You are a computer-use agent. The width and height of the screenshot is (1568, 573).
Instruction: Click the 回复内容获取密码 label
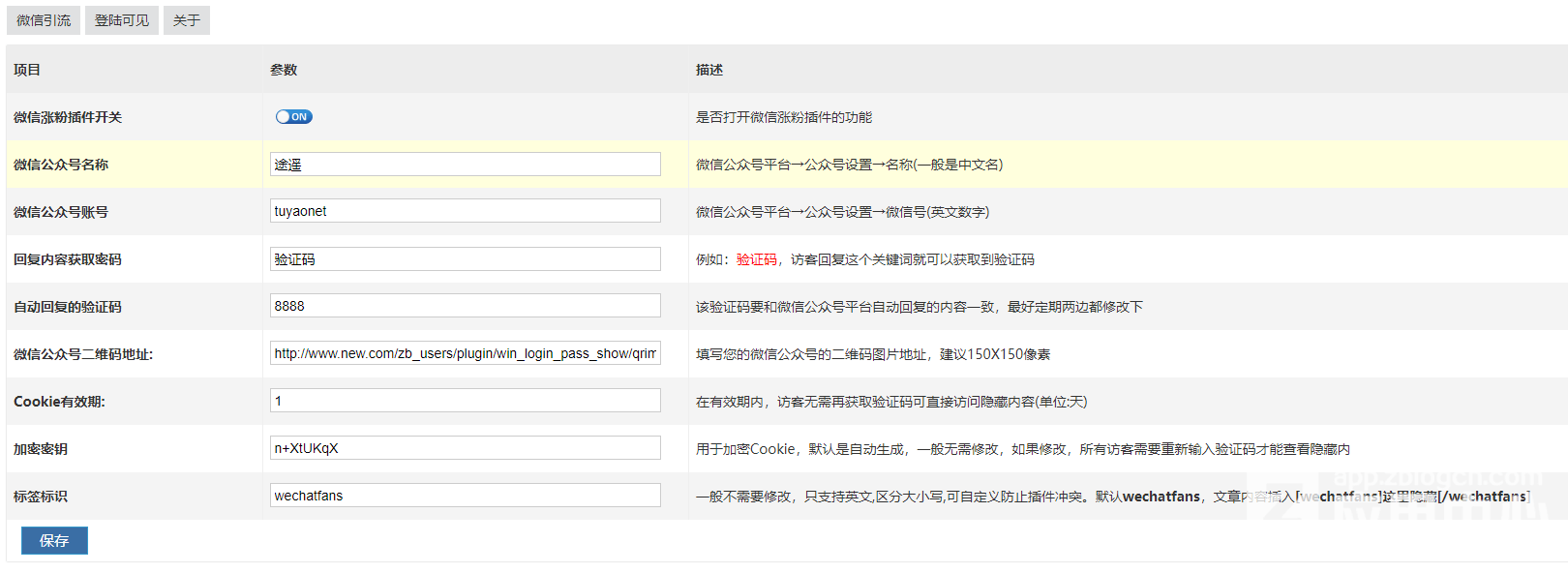[68, 259]
